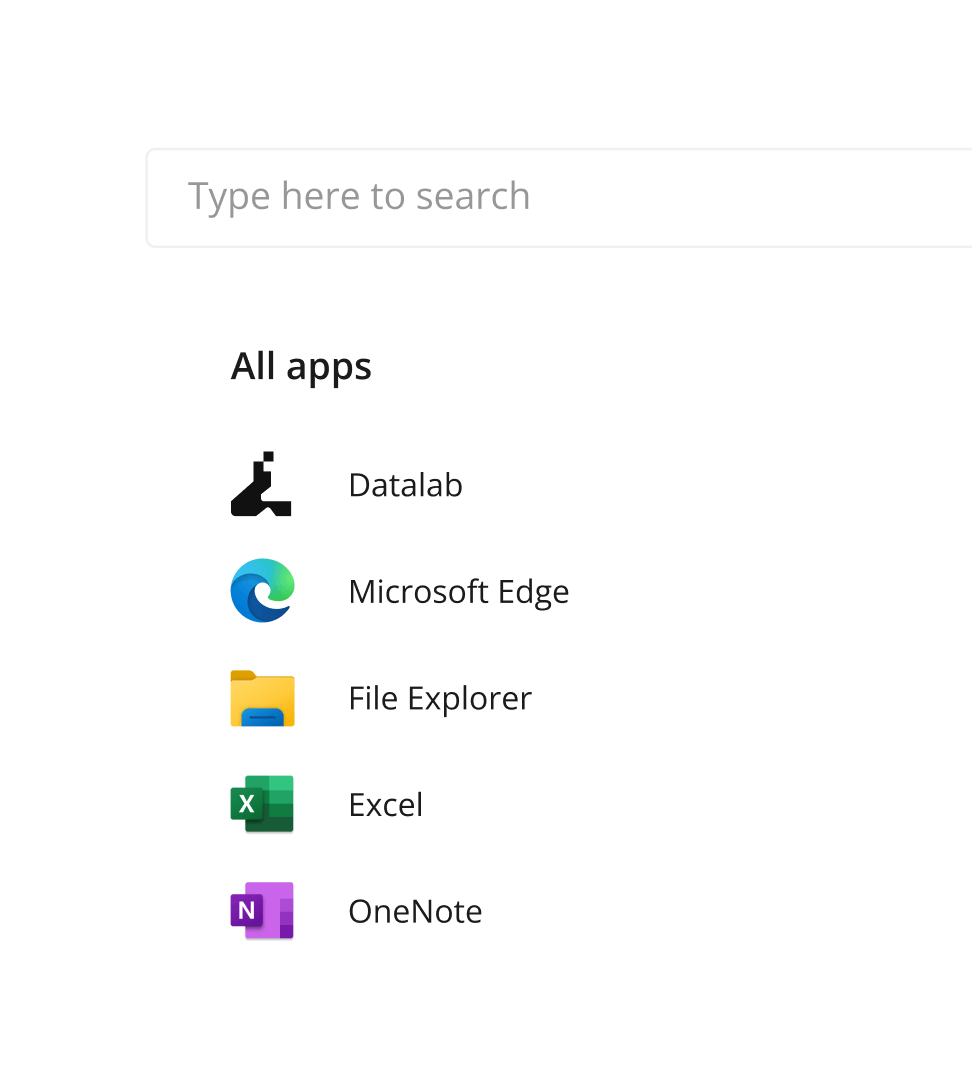972x1067 pixels.
Task: Click empty white space below OneNote
Action: [500, 1000]
